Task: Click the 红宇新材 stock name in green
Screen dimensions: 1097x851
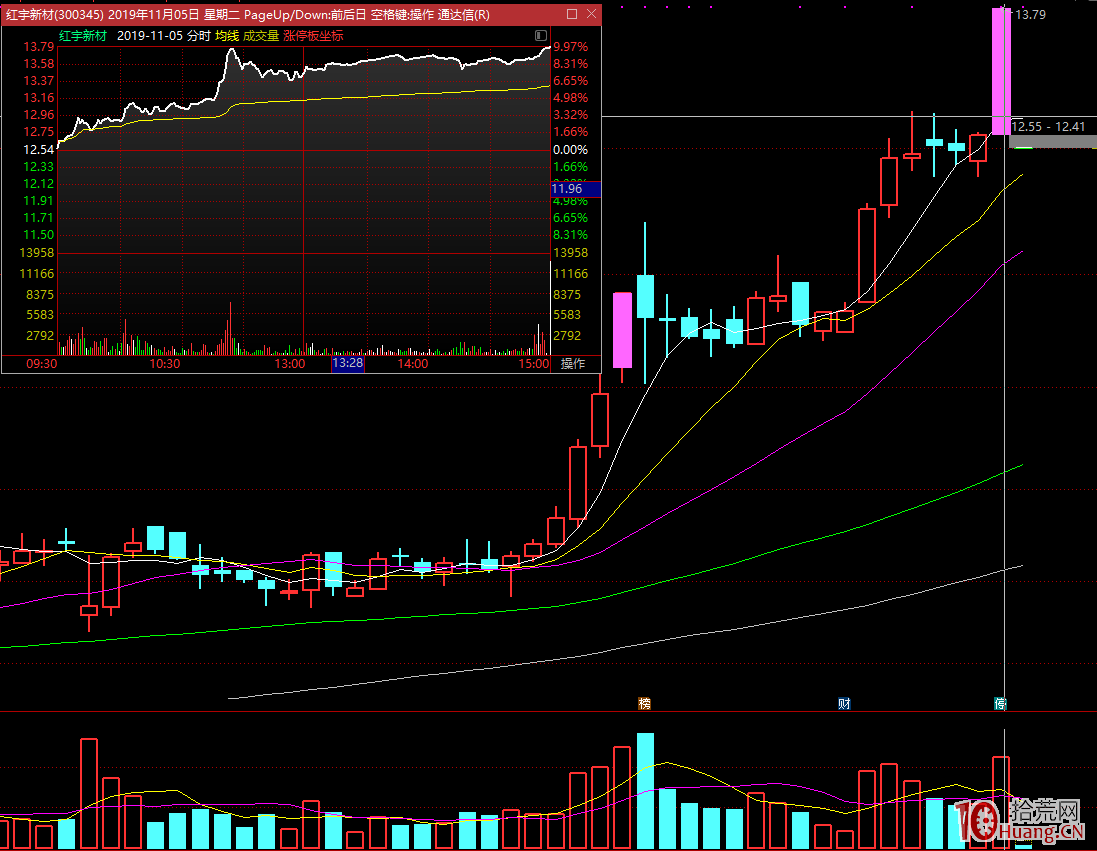Action: point(82,35)
